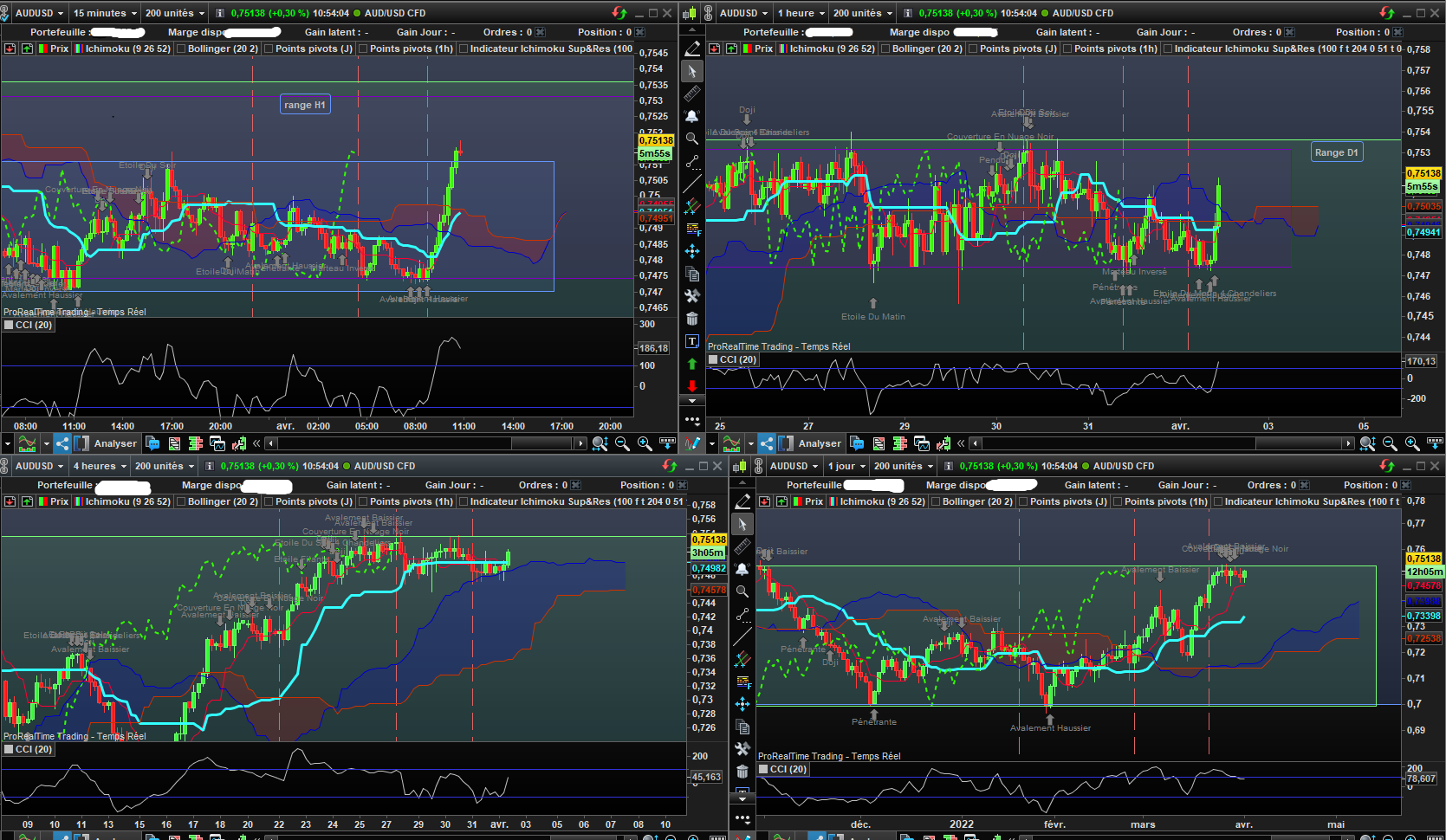Image resolution: width=1446 pixels, height=840 pixels.
Task: Click the share icon in the 15 minutes chart
Action: click(x=62, y=443)
